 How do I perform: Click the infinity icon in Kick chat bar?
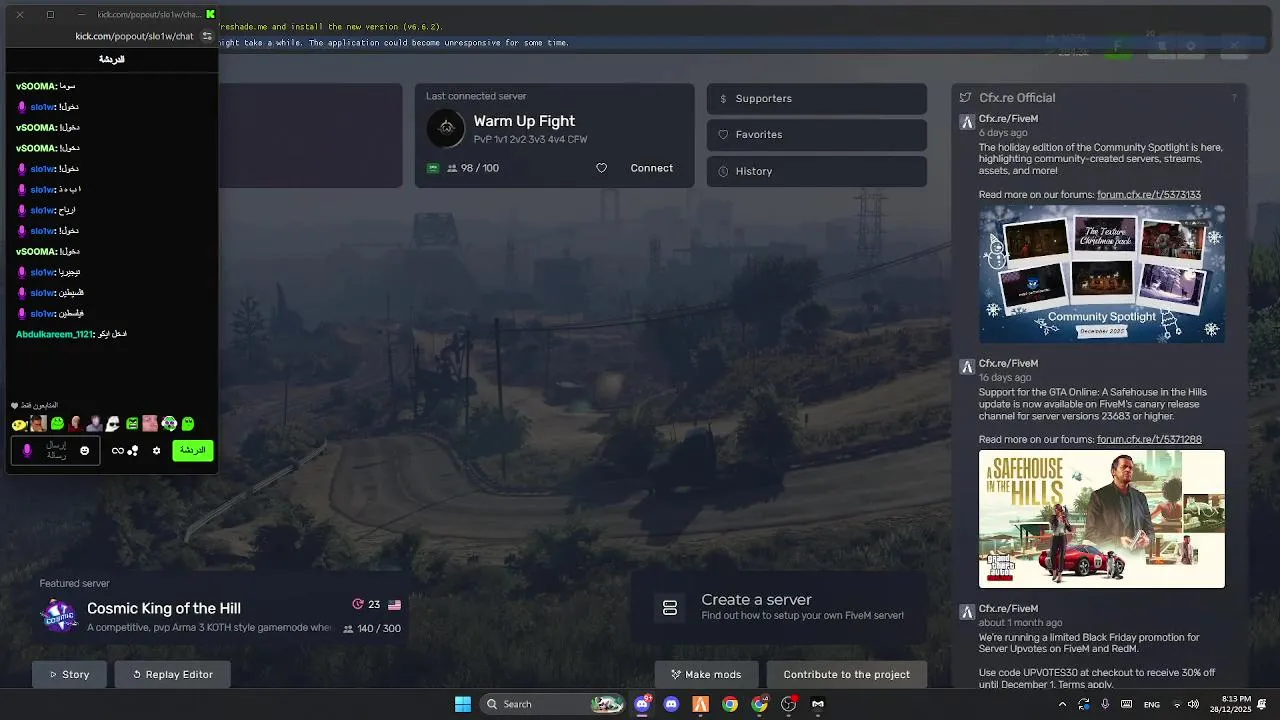[118, 451]
